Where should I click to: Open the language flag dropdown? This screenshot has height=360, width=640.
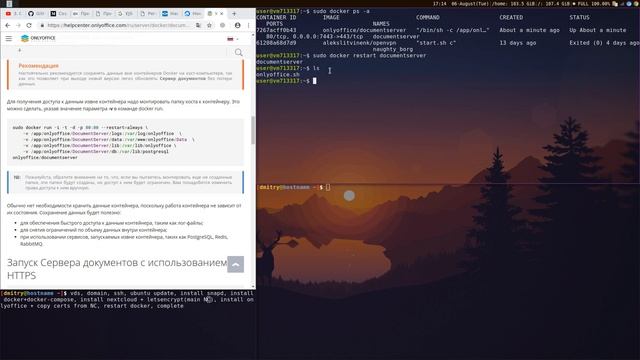coord(233,39)
